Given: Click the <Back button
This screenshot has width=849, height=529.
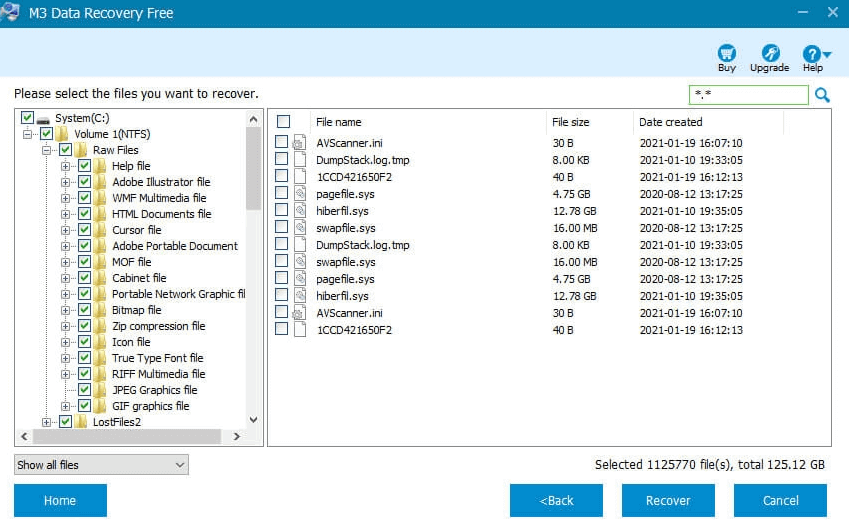Looking at the screenshot, I should pyautogui.click(x=556, y=500).
